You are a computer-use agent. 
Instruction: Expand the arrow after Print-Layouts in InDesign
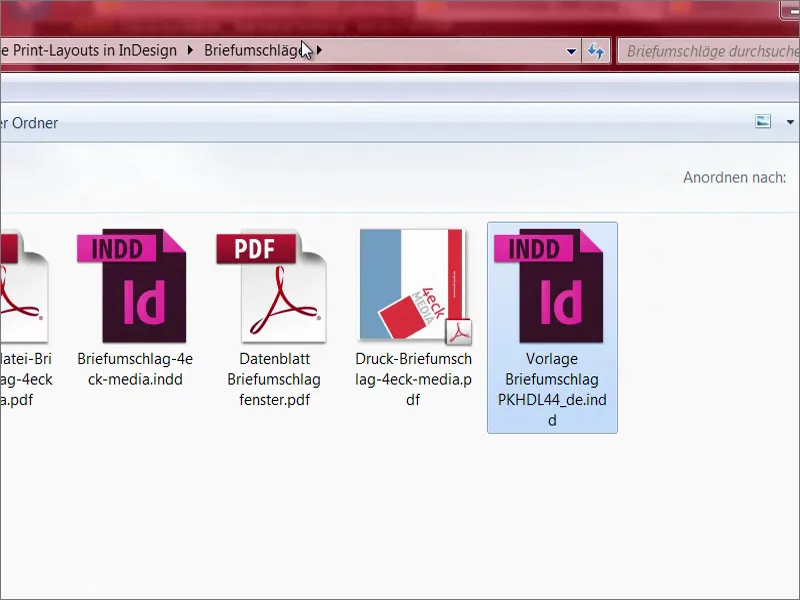click(190, 50)
